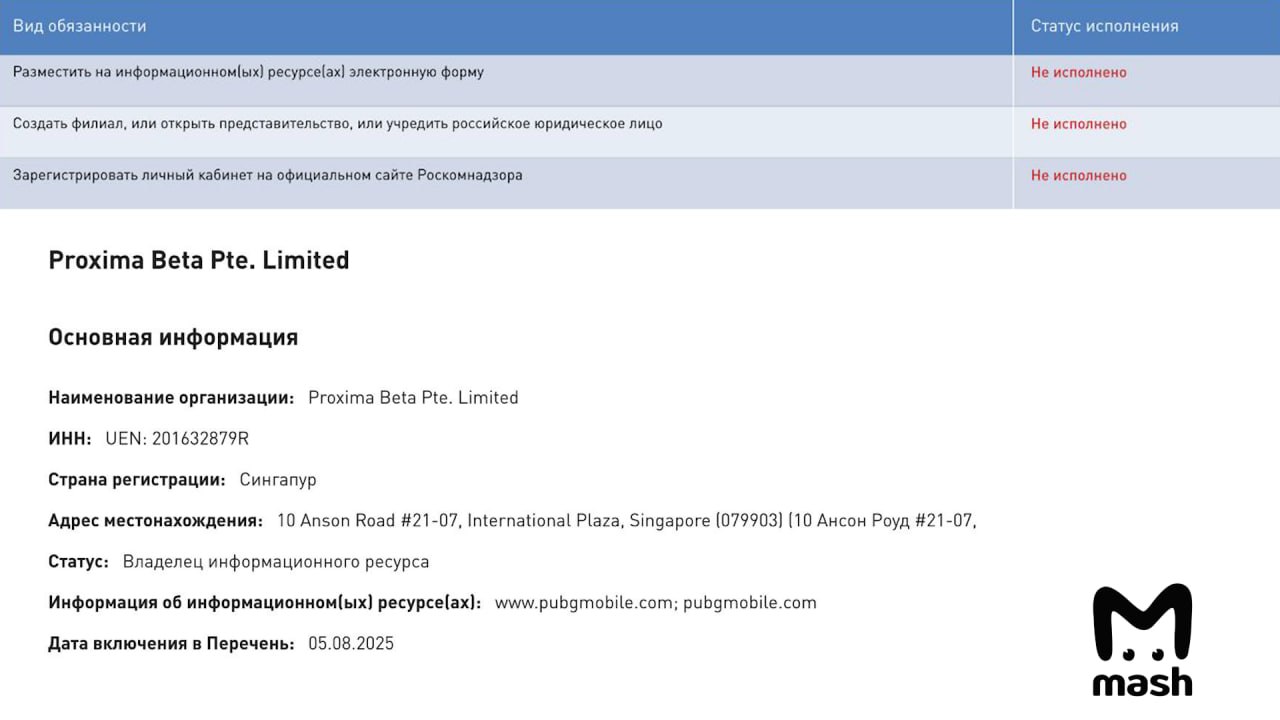Click the 'Наименование организации' label
Screen dimensions: 1280x720
171,398
